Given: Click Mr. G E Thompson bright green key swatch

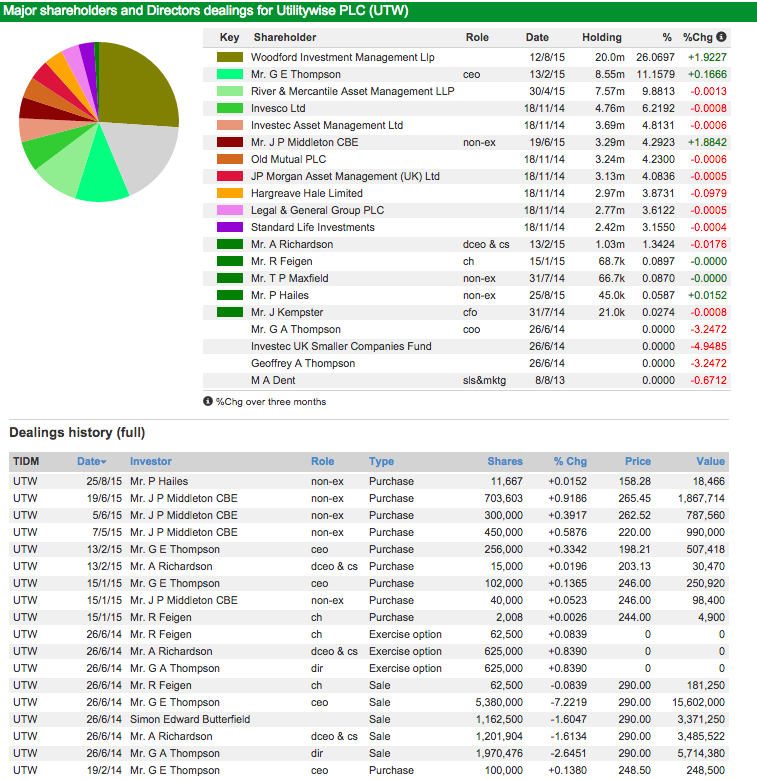Looking at the screenshot, I should click(230, 74).
